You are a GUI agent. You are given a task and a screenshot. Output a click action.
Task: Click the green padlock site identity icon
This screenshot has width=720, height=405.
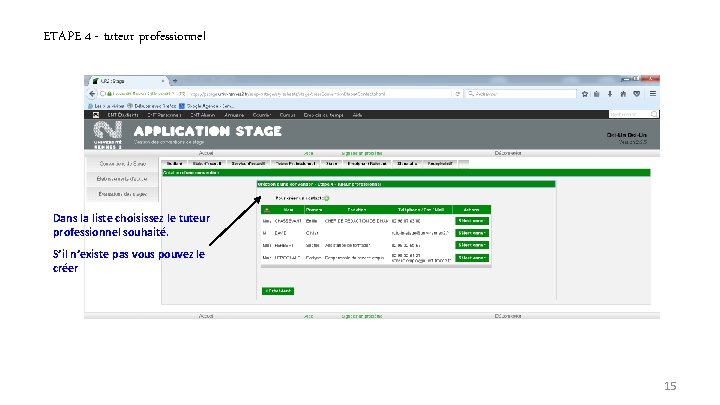109,94
